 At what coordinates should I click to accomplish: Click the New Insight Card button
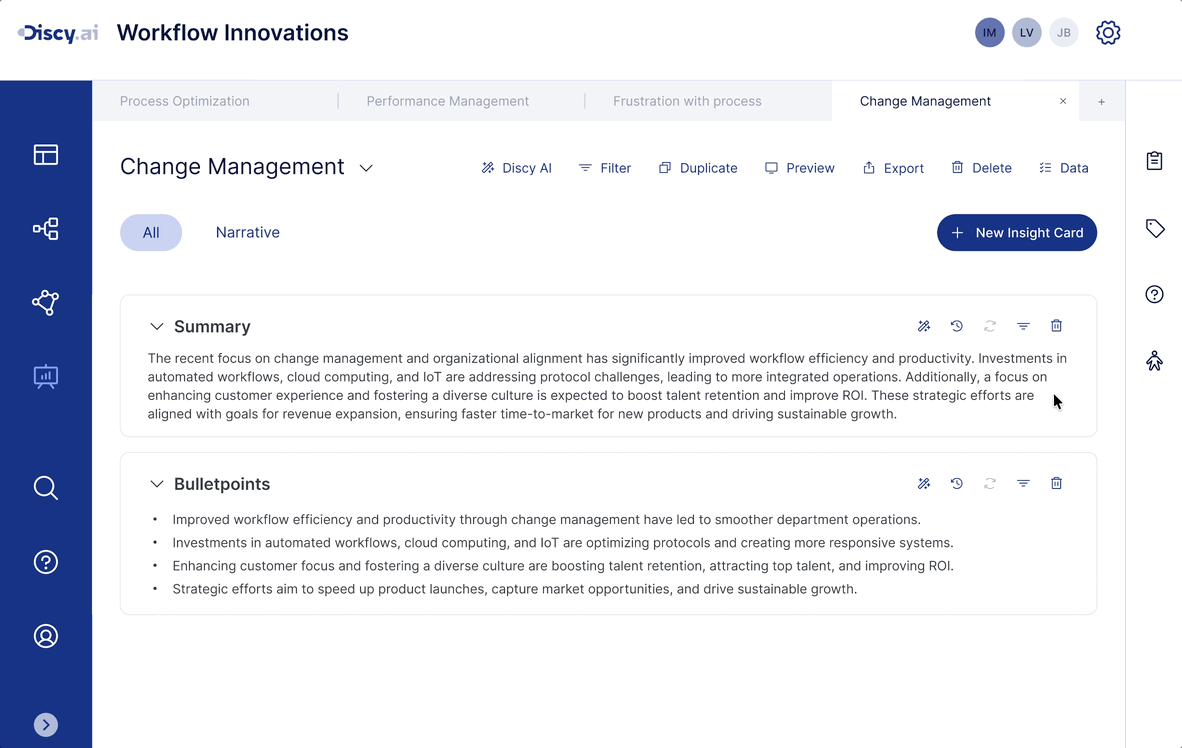pos(1016,233)
